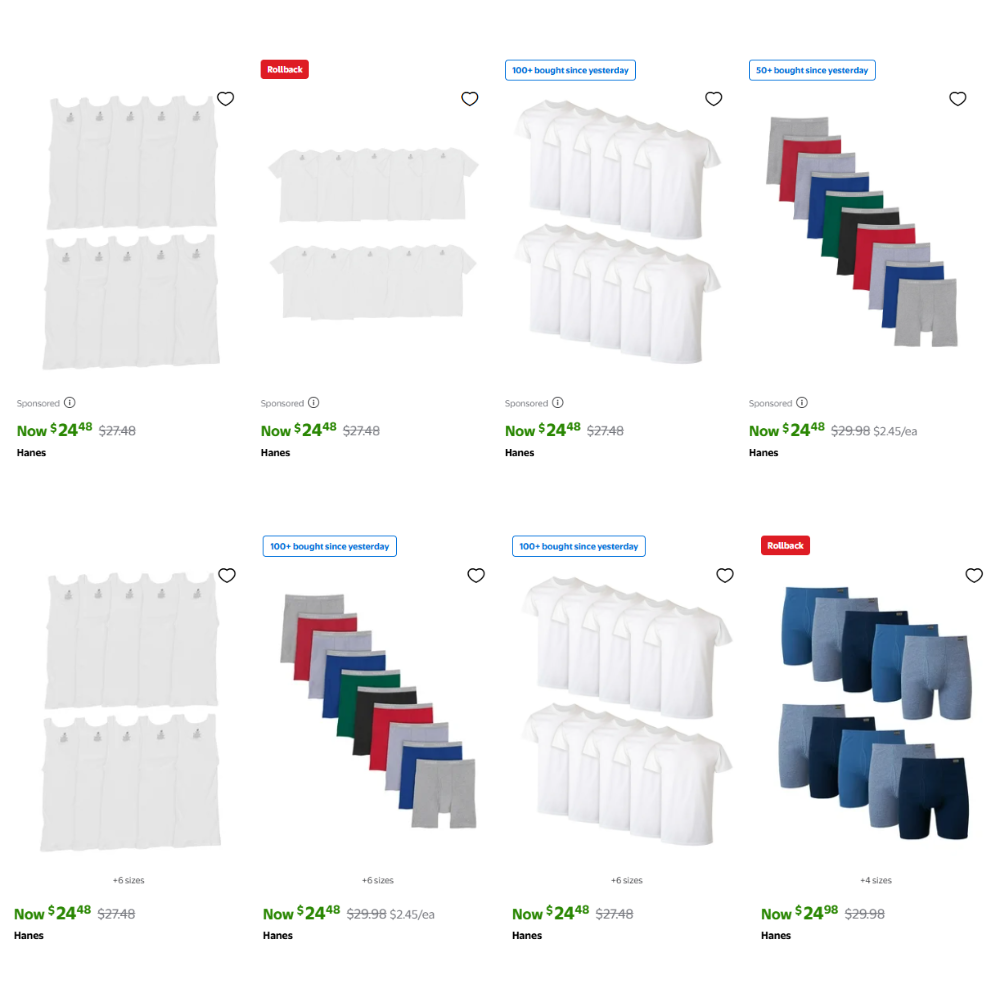Open info icon beside first Sponsored label
Viewport: 1000px width, 1000px height.
pos(70,402)
